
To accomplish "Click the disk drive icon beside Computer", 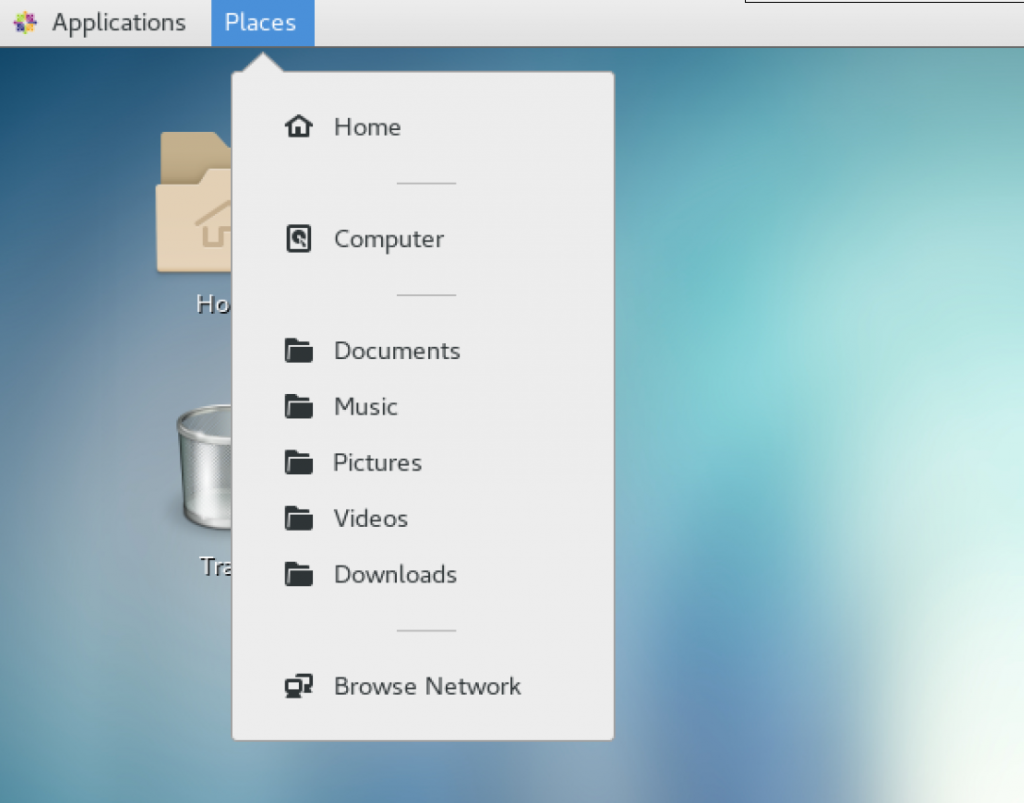I will (298, 239).
